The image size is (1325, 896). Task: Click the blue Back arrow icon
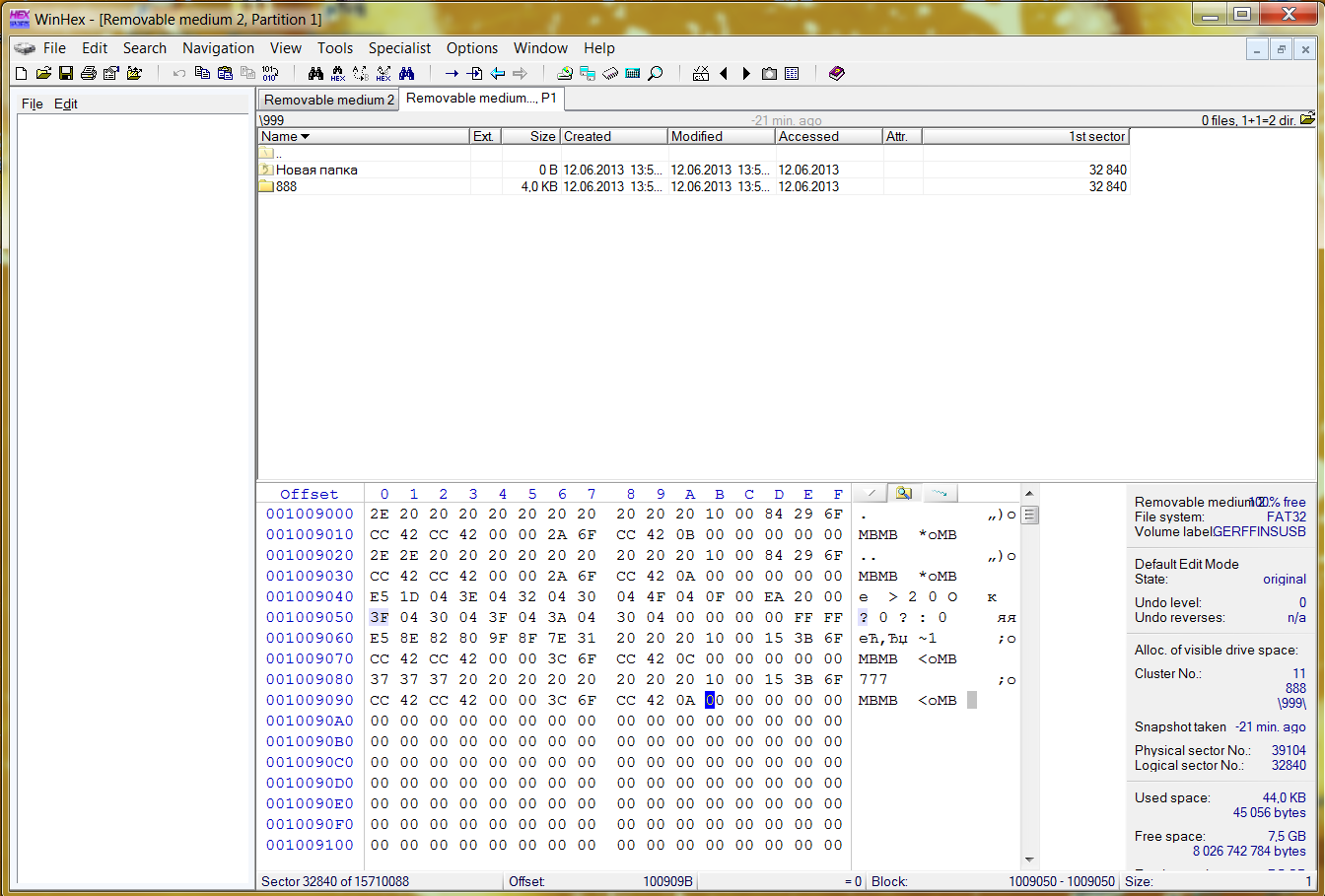[498, 73]
